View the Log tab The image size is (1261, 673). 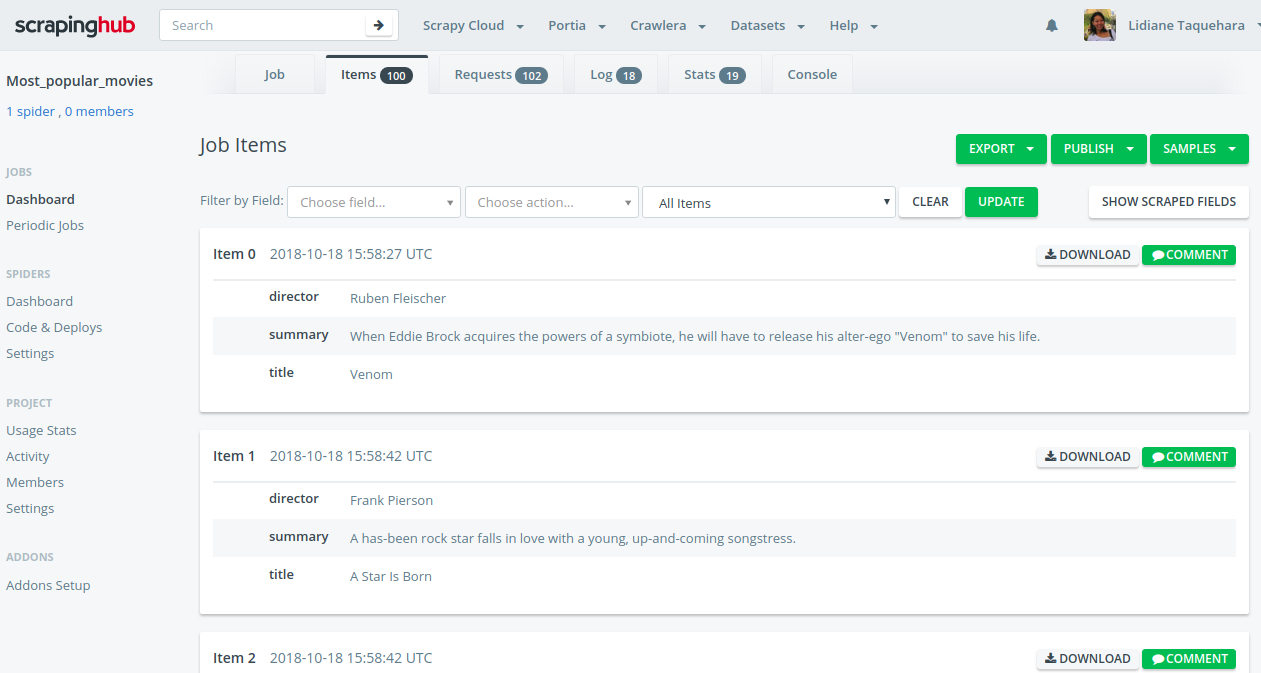(616, 75)
